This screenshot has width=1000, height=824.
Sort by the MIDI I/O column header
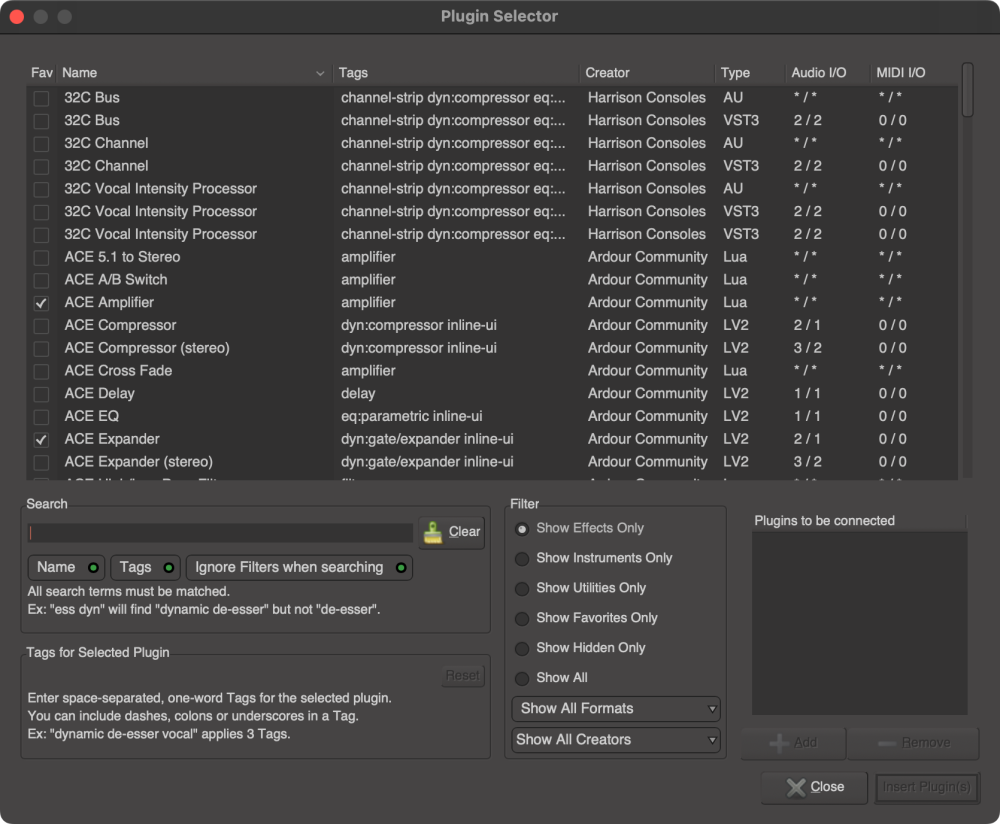pos(913,73)
